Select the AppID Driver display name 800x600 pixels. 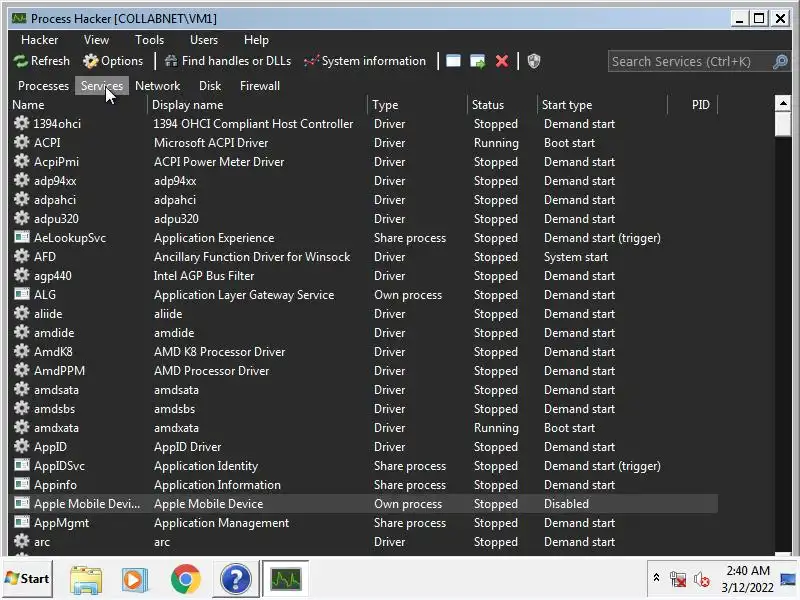tap(188, 447)
